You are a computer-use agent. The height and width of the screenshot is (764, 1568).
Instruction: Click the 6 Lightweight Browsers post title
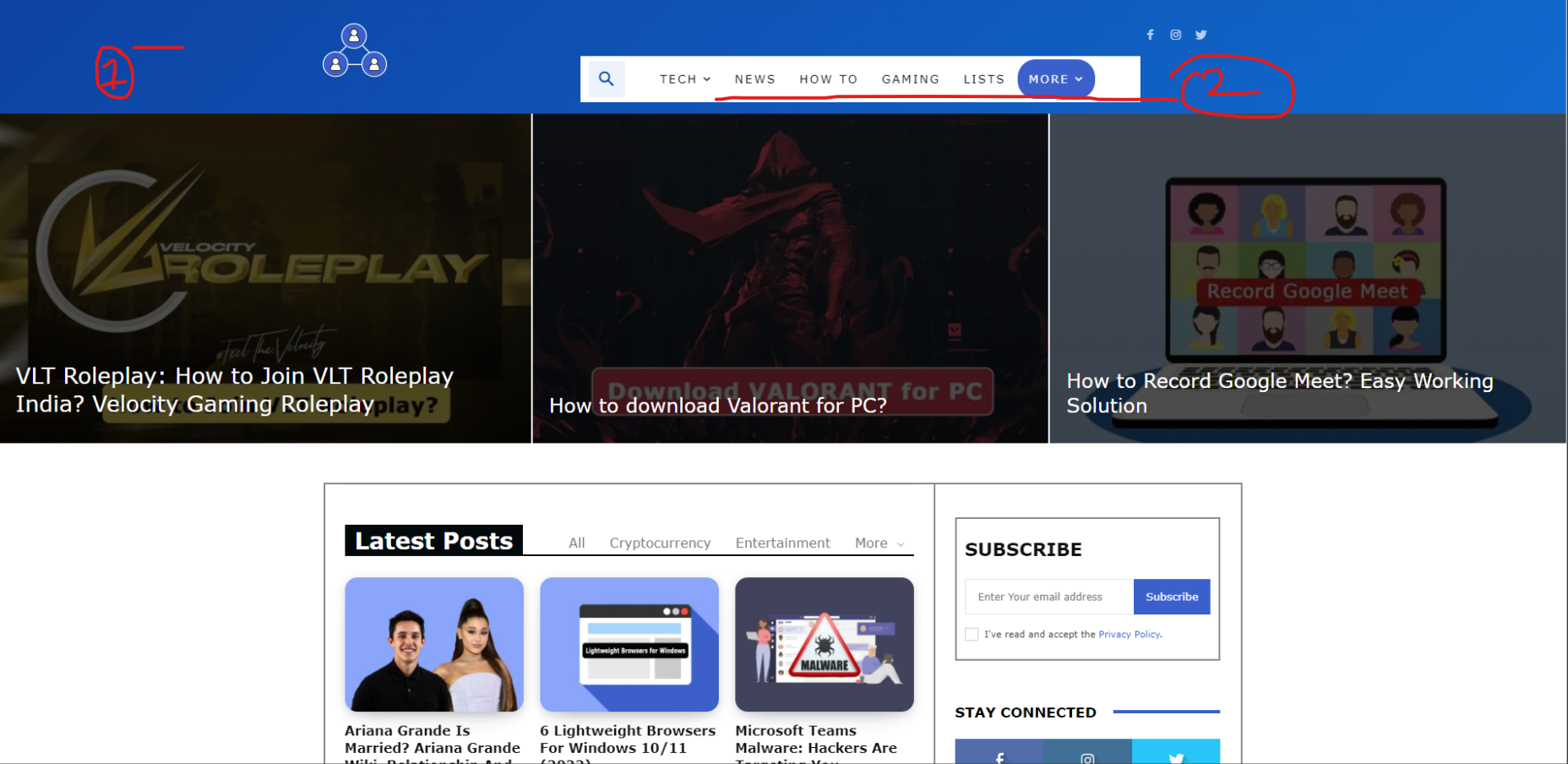click(x=628, y=744)
